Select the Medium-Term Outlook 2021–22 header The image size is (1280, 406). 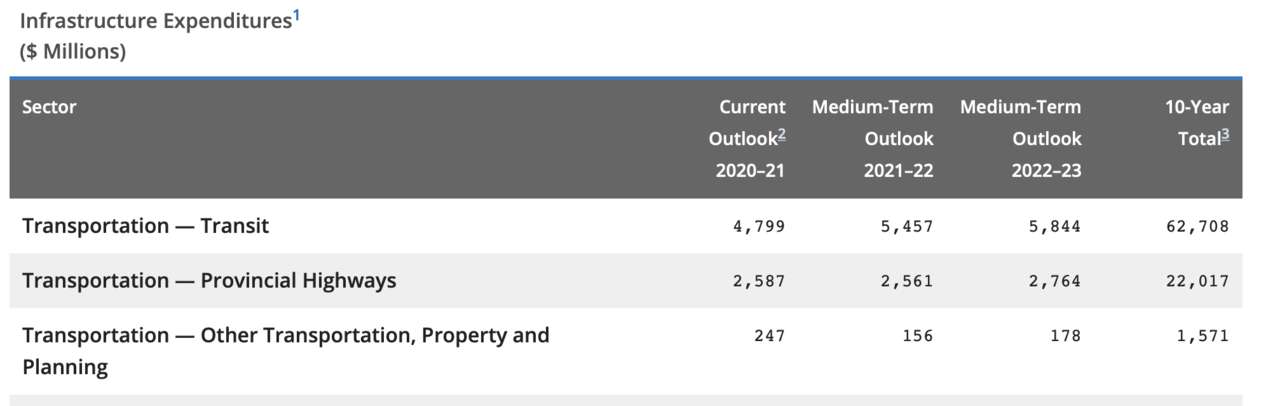click(x=872, y=139)
